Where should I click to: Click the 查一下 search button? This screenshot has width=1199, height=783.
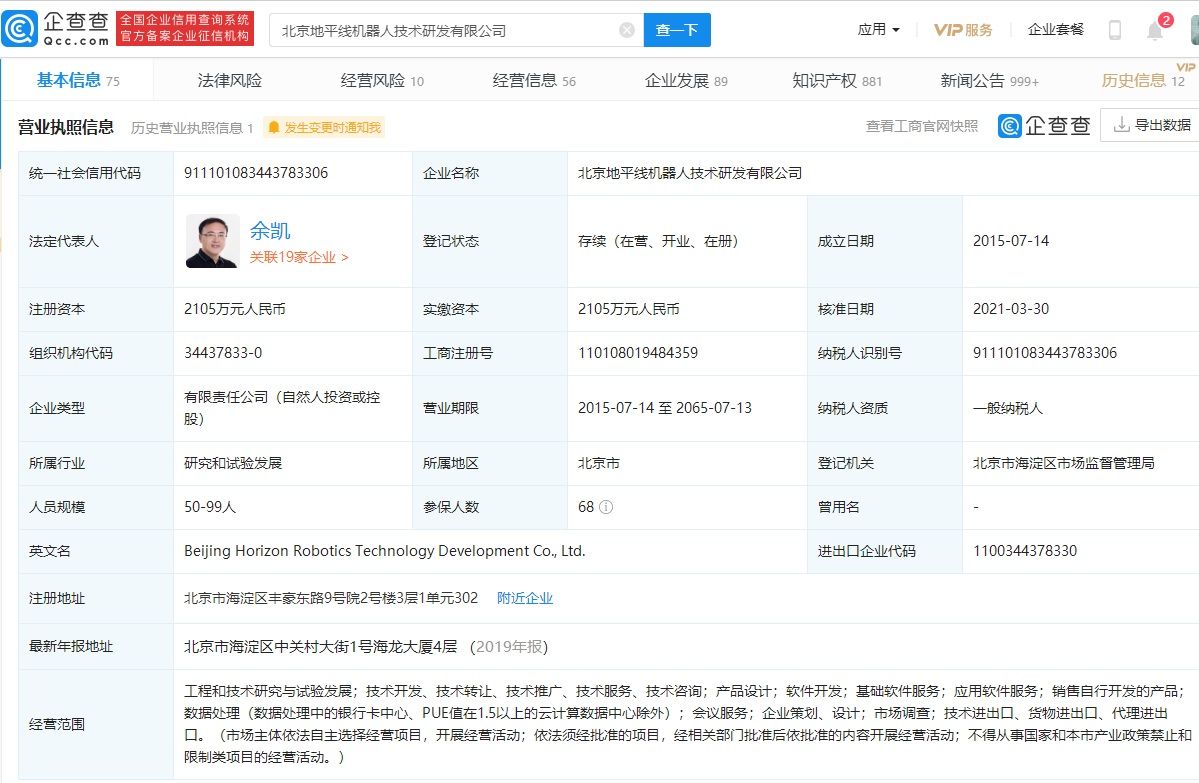[677, 30]
